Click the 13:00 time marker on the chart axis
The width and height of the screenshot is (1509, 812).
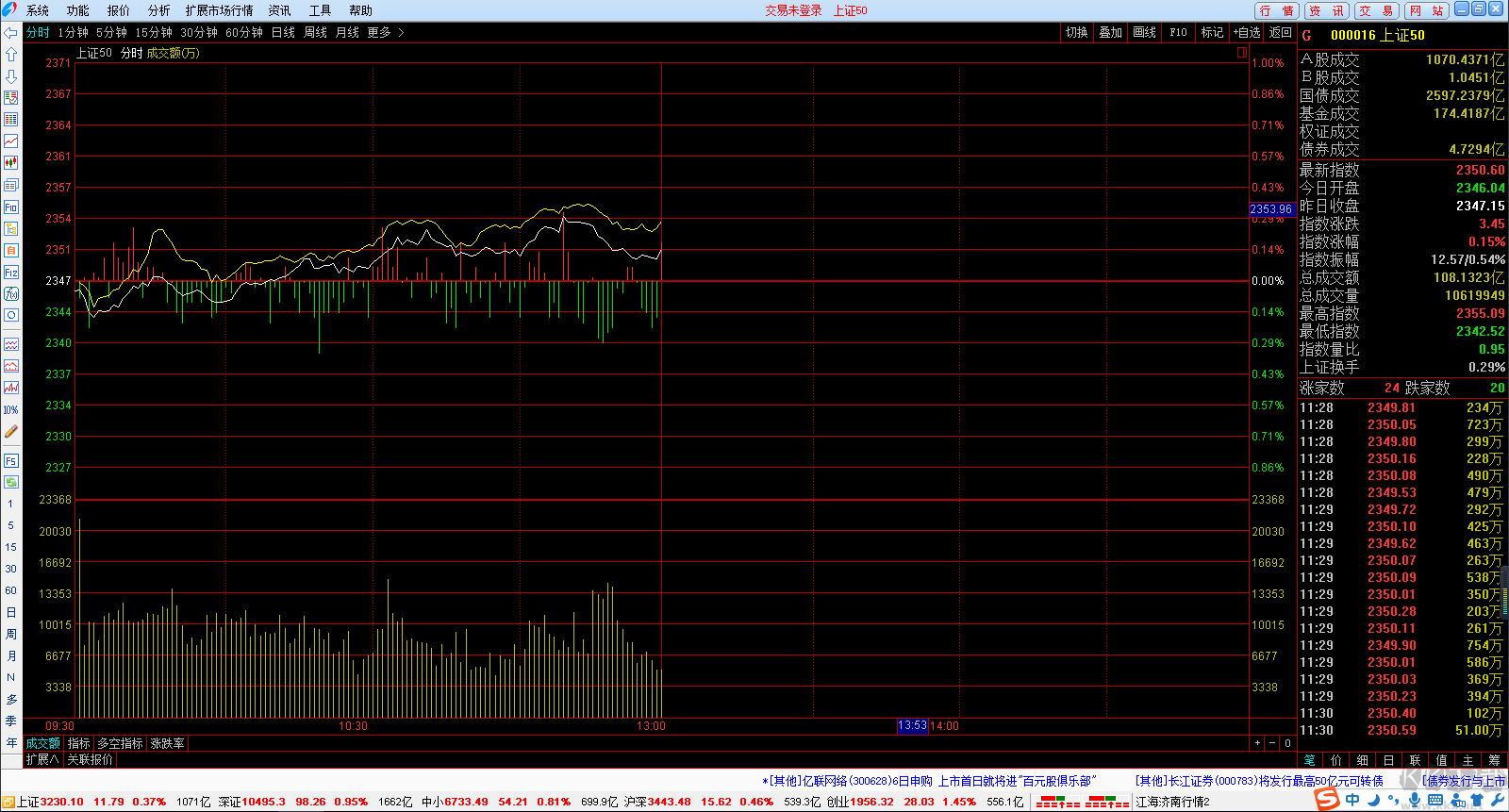[651, 726]
